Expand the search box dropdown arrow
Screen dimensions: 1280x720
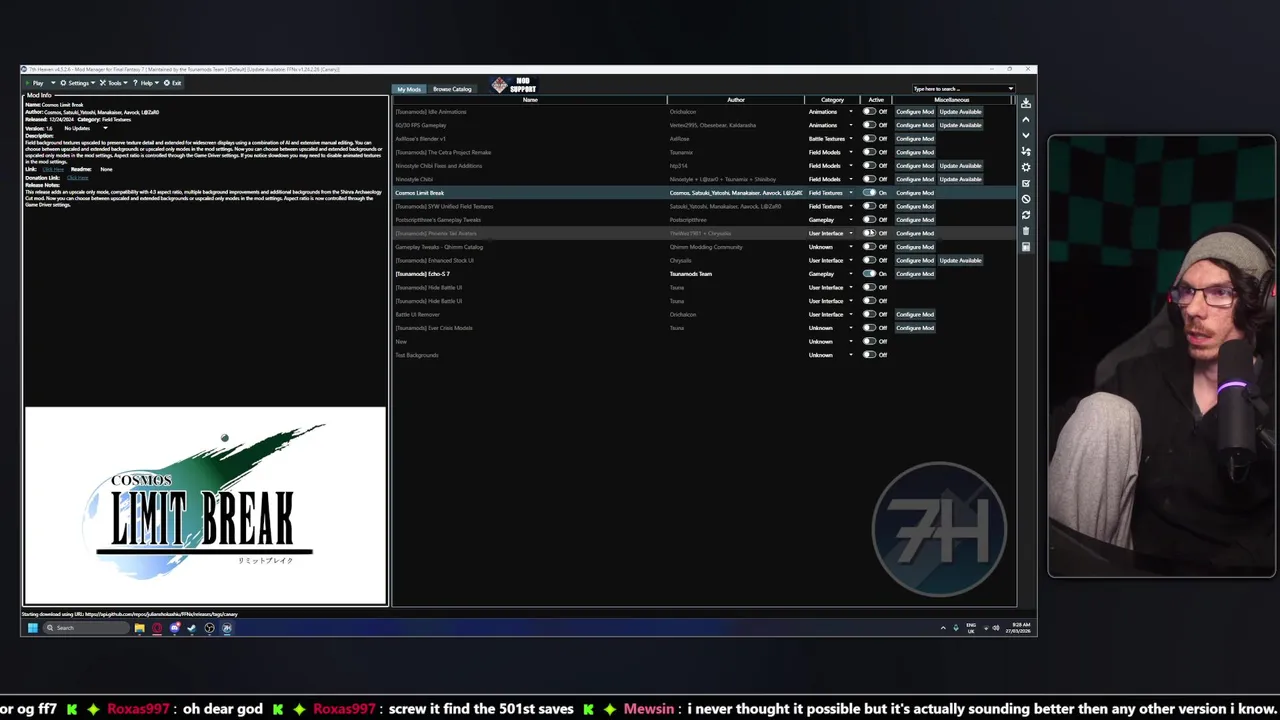pos(1010,89)
